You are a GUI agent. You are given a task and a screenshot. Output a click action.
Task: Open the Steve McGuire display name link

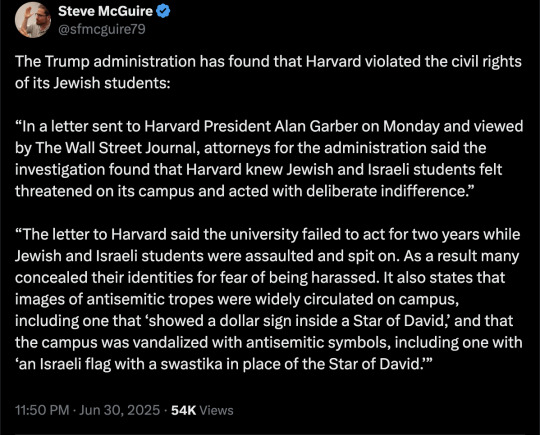click(105, 11)
